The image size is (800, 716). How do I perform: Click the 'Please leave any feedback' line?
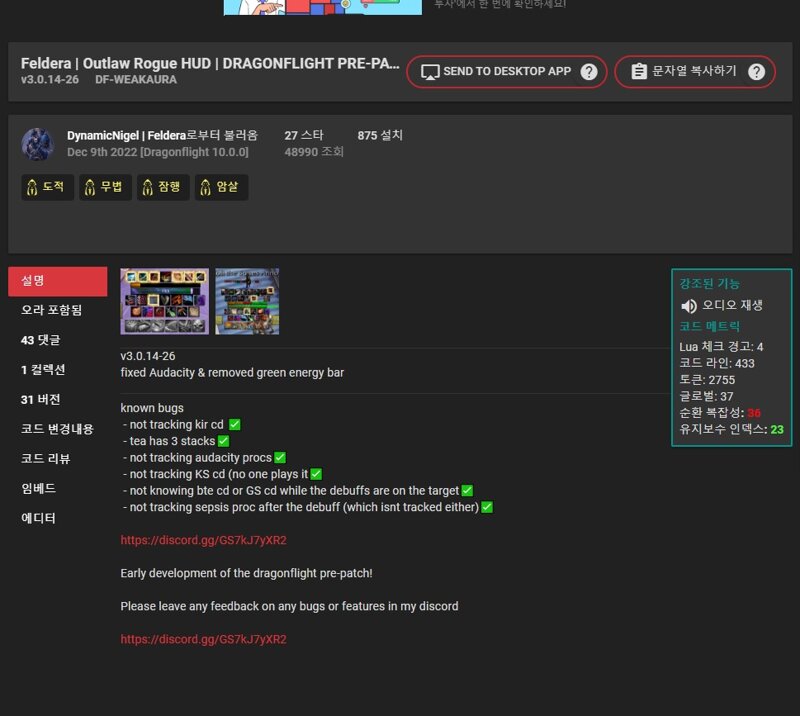coord(289,606)
